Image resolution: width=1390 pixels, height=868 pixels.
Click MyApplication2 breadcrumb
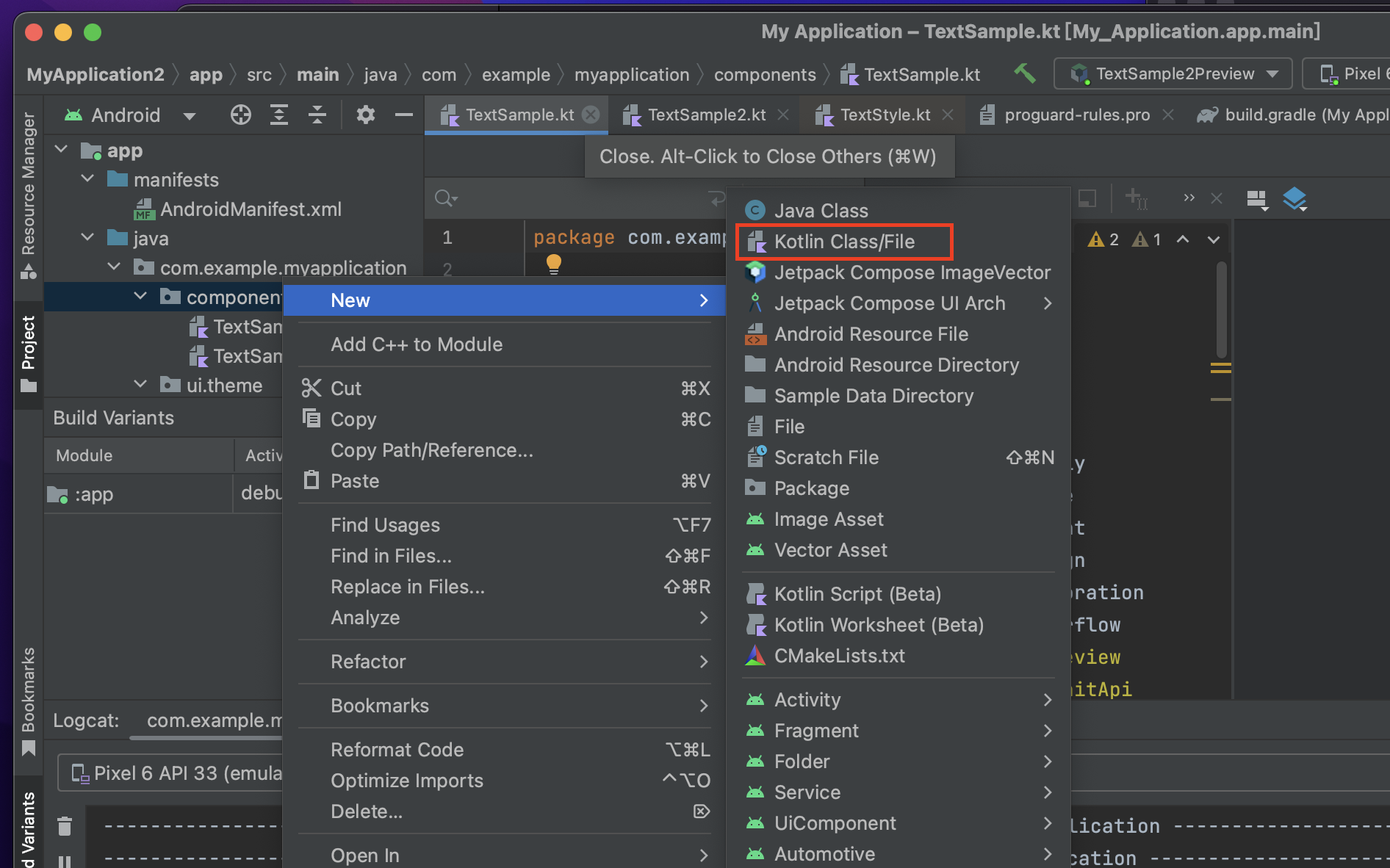[x=95, y=74]
